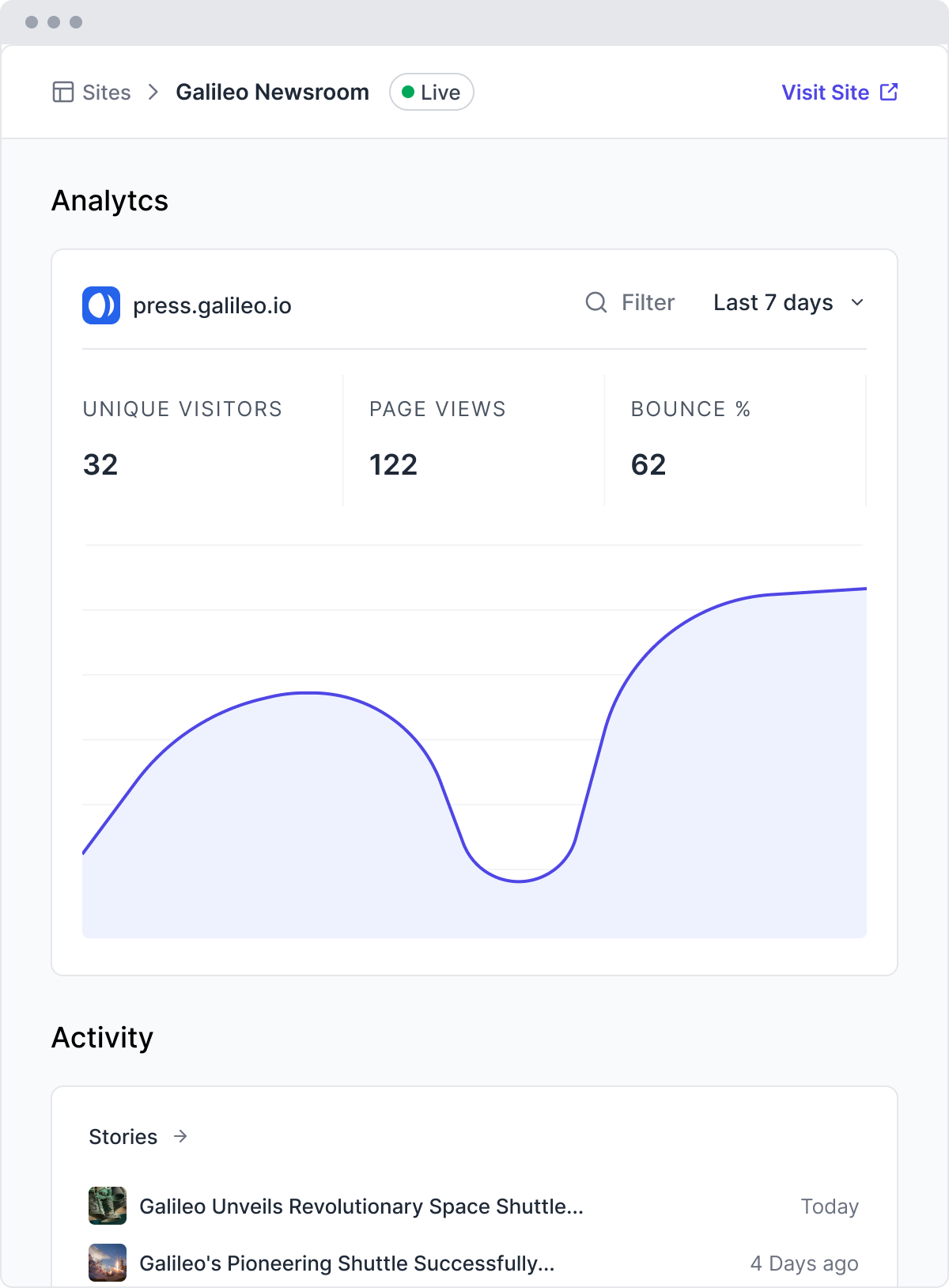Viewport: 949px width, 1288px height.
Task: Open Galileo Unveils Revolutionary Space Shuttle story thumbnail
Action: coord(108,1206)
